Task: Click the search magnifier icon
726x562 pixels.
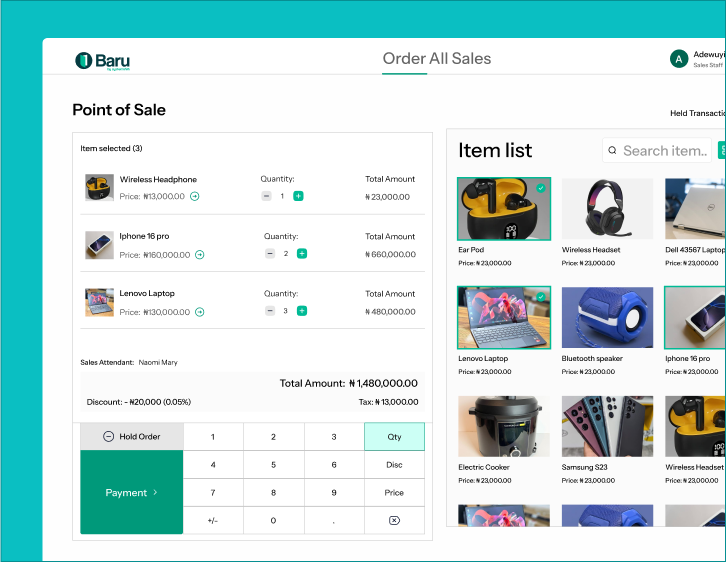Action: click(x=612, y=150)
